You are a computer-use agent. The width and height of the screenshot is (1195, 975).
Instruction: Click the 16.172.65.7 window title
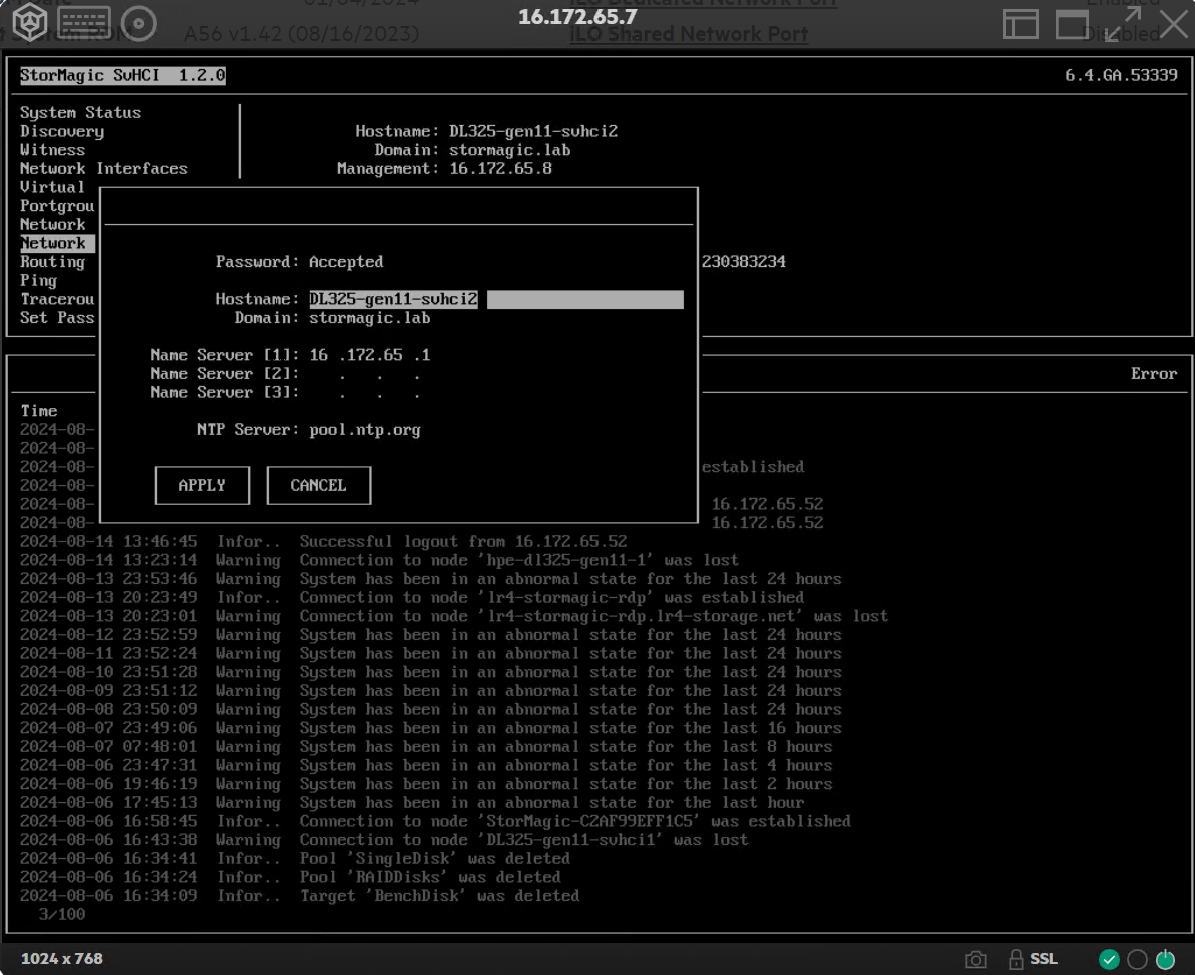(578, 17)
